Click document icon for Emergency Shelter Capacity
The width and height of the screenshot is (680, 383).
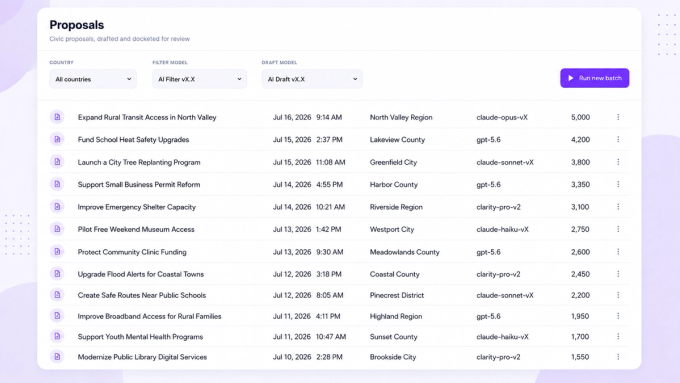point(57,206)
